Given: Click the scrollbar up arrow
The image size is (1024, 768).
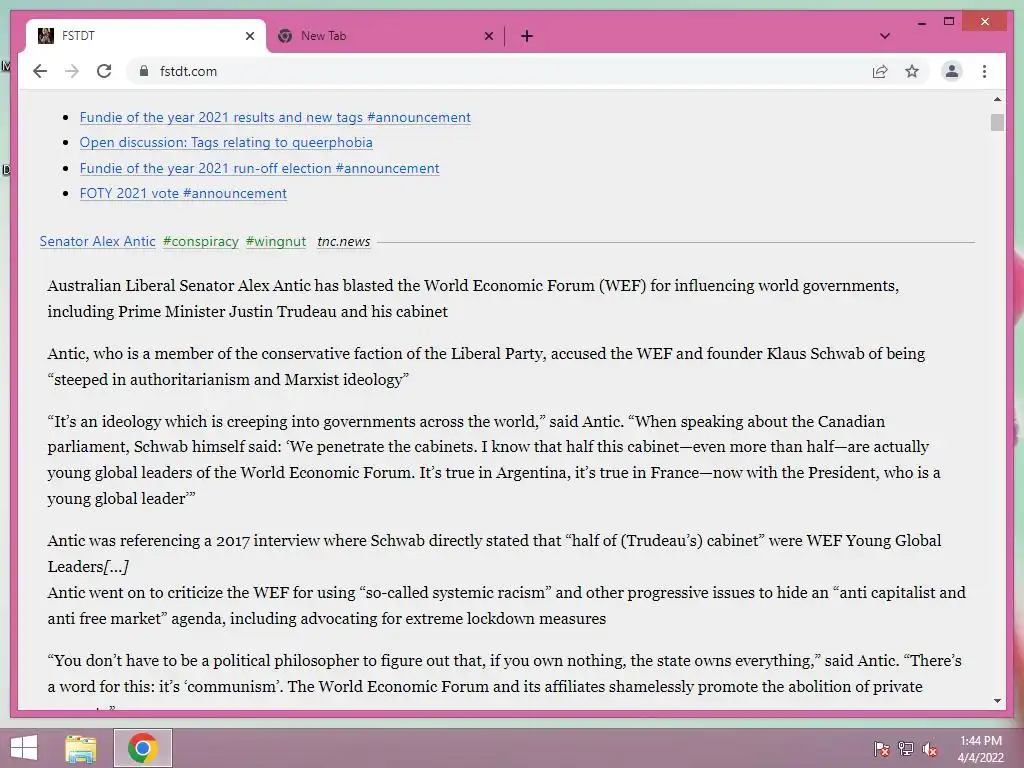Looking at the screenshot, I should tap(997, 99).
